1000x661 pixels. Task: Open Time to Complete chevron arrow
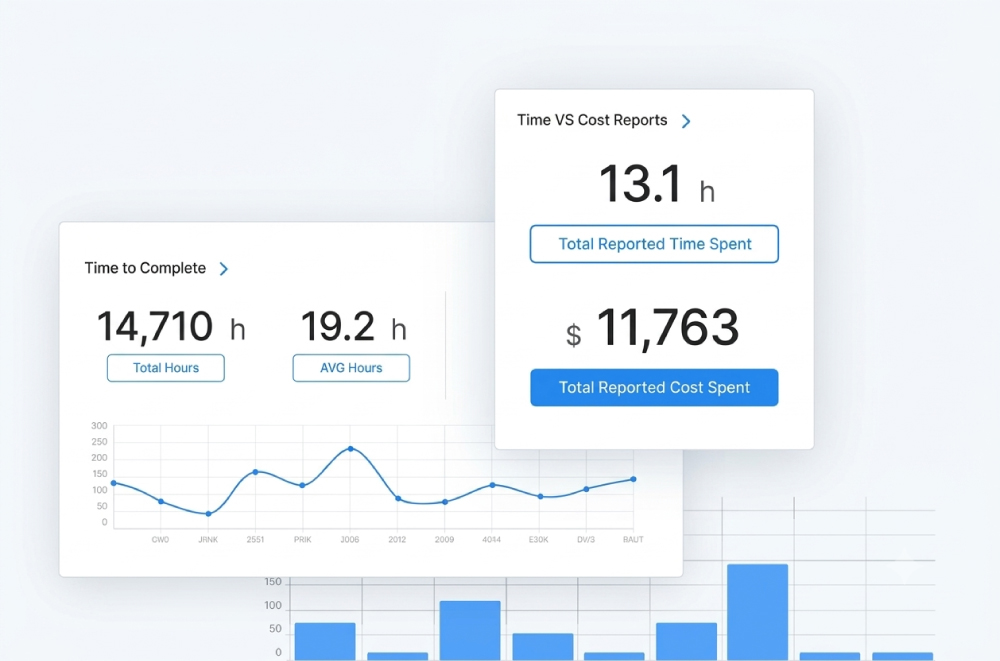click(x=224, y=269)
